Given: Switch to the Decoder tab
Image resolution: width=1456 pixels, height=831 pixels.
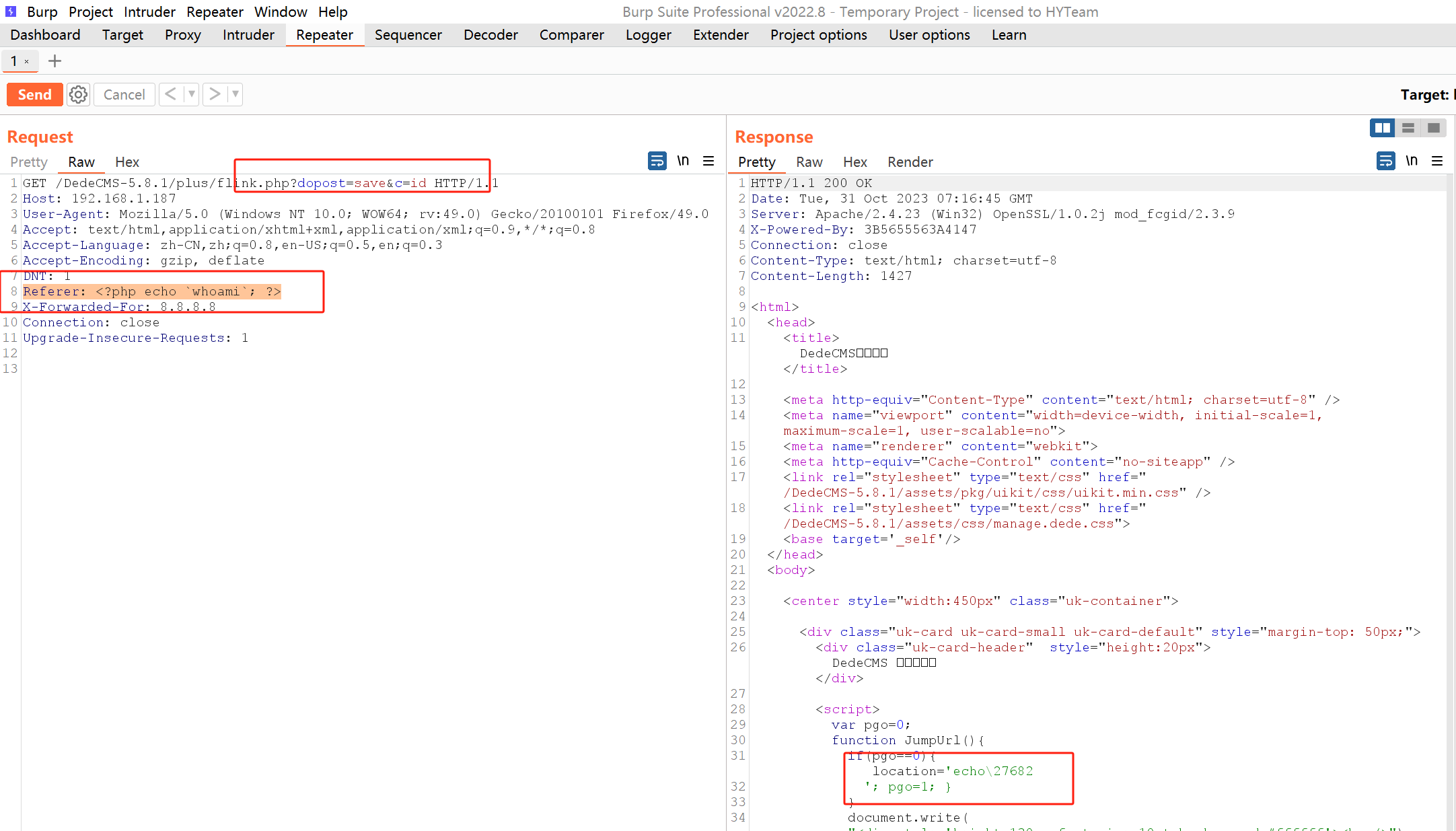Looking at the screenshot, I should pos(490,35).
